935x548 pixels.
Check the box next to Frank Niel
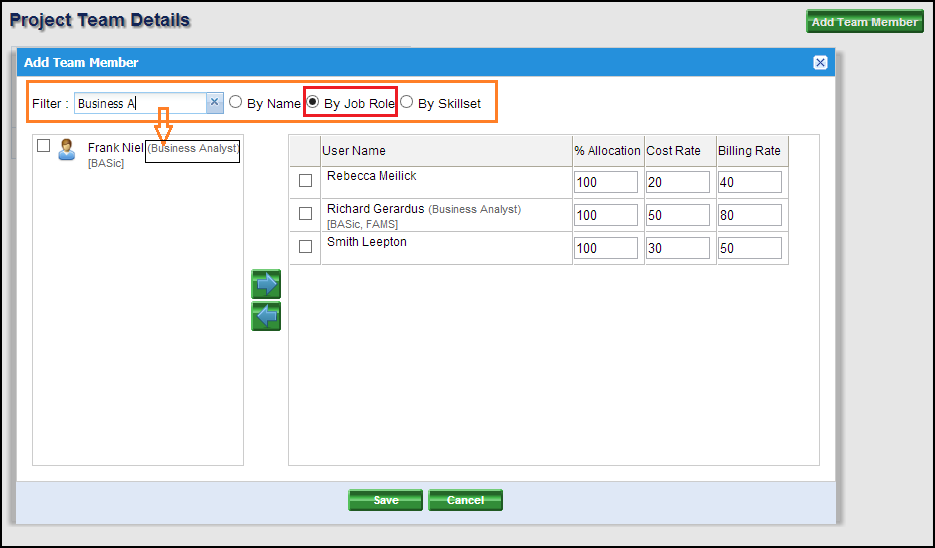pyautogui.click(x=43, y=146)
